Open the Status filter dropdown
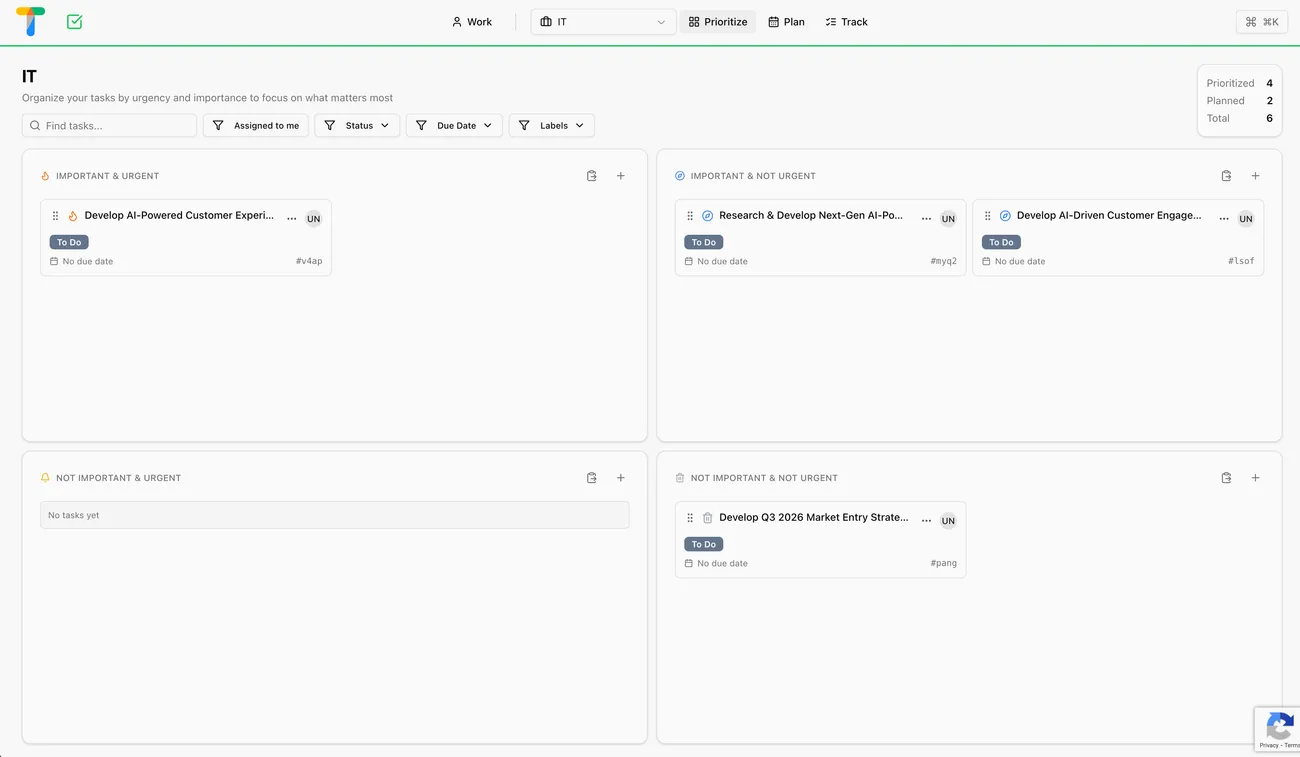This screenshot has width=1300, height=757. pos(357,126)
